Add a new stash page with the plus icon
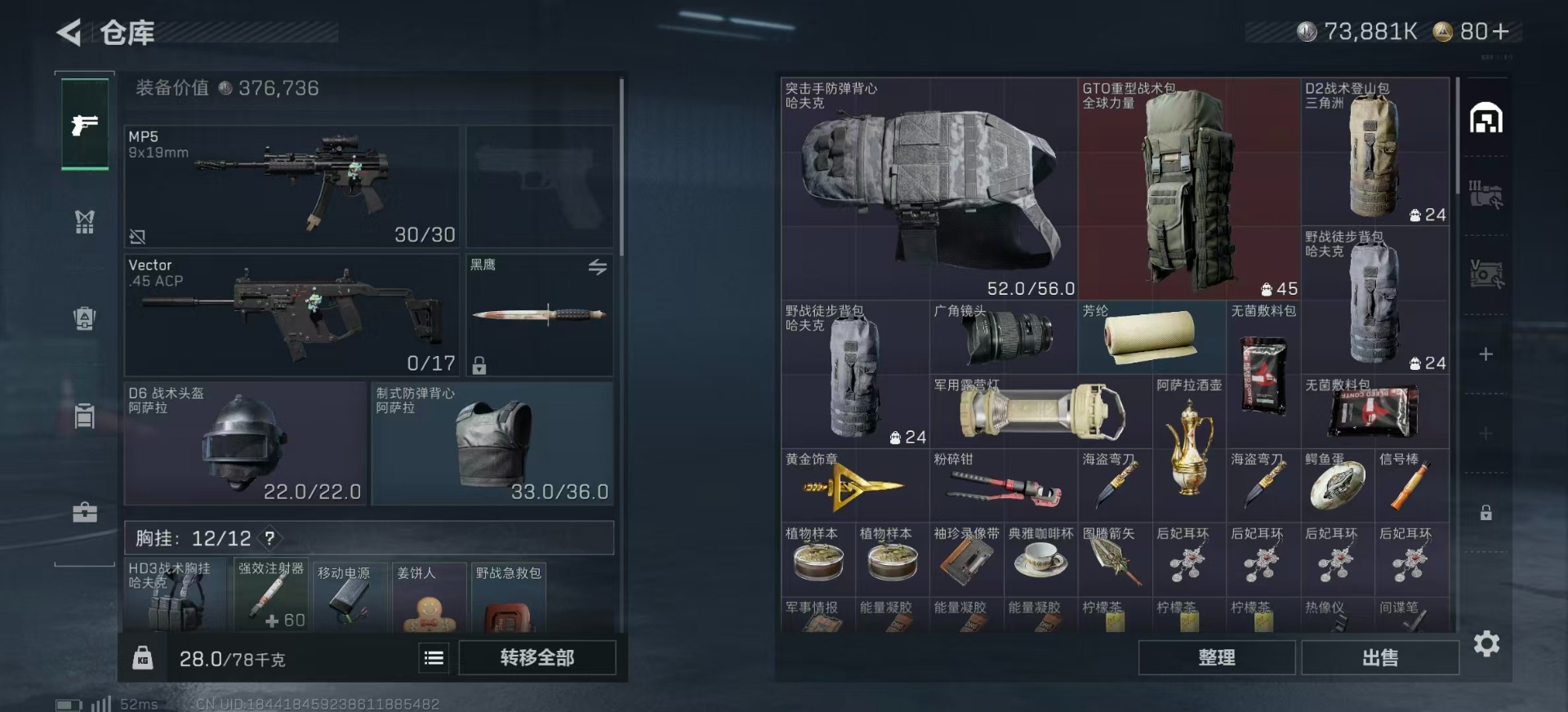The image size is (1568, 712). pos(1486,354)
